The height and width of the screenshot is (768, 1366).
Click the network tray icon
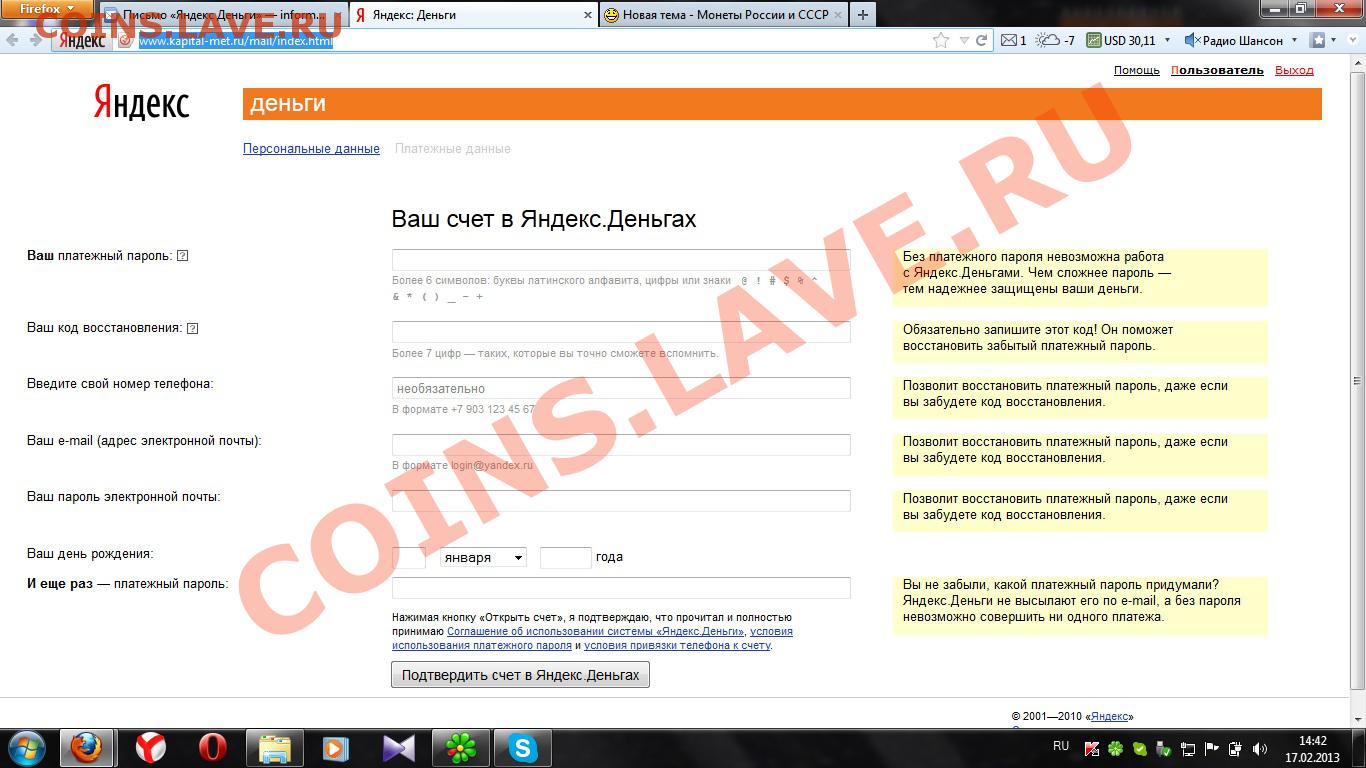1188,748
